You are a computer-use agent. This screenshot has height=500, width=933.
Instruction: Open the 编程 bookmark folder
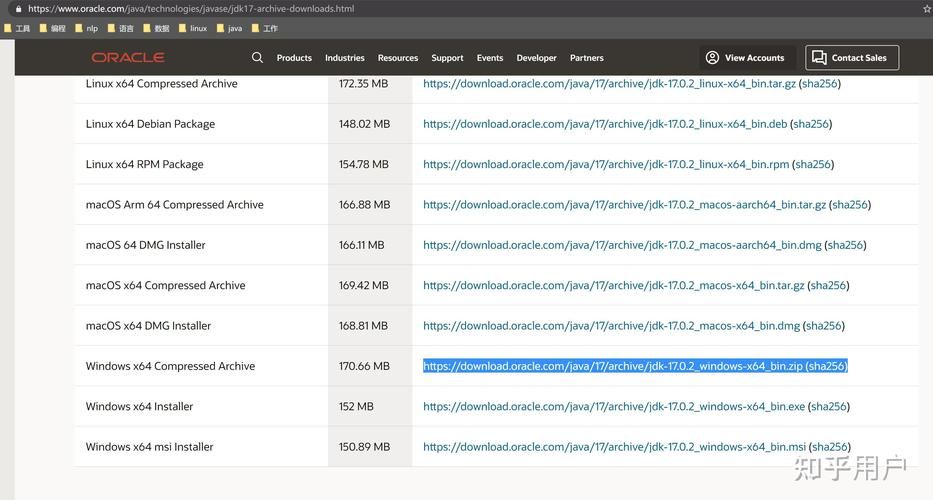click(x=52, y=28)
